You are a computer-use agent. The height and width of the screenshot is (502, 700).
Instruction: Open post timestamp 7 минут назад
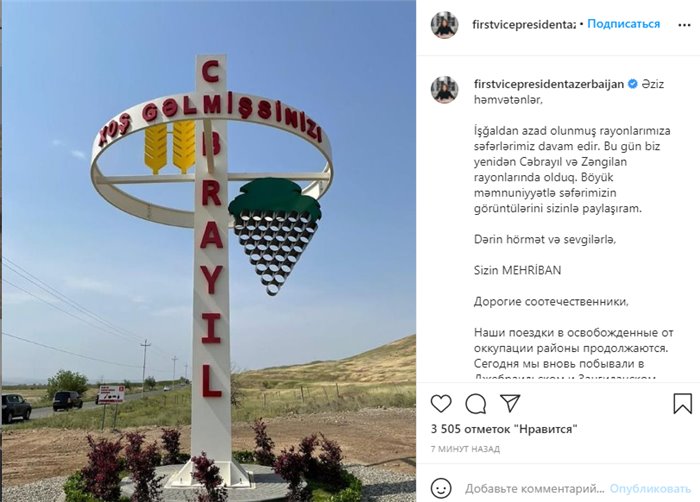coord(465,449)
